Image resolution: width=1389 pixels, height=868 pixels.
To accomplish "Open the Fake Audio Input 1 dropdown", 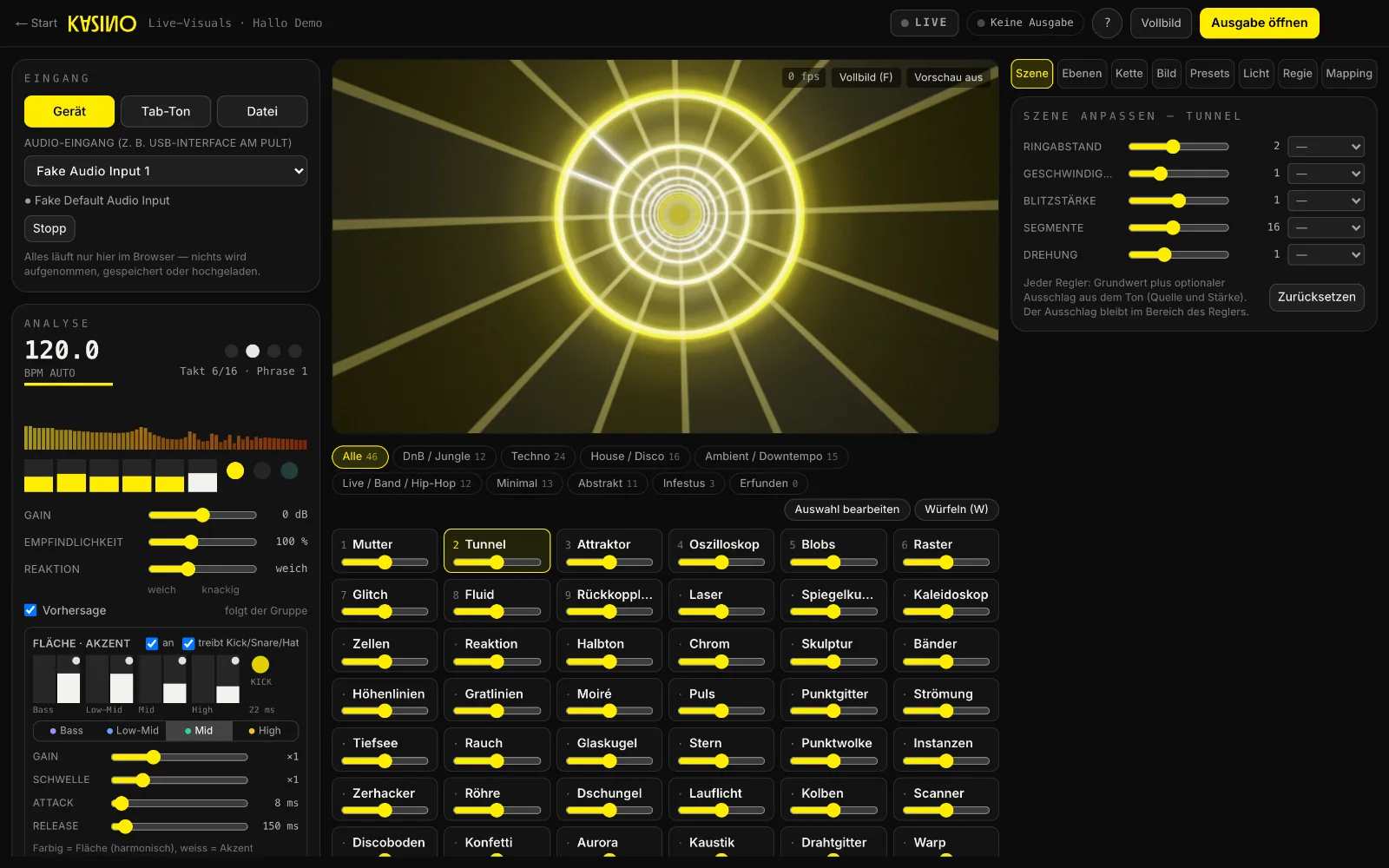I will pos(166,171).
